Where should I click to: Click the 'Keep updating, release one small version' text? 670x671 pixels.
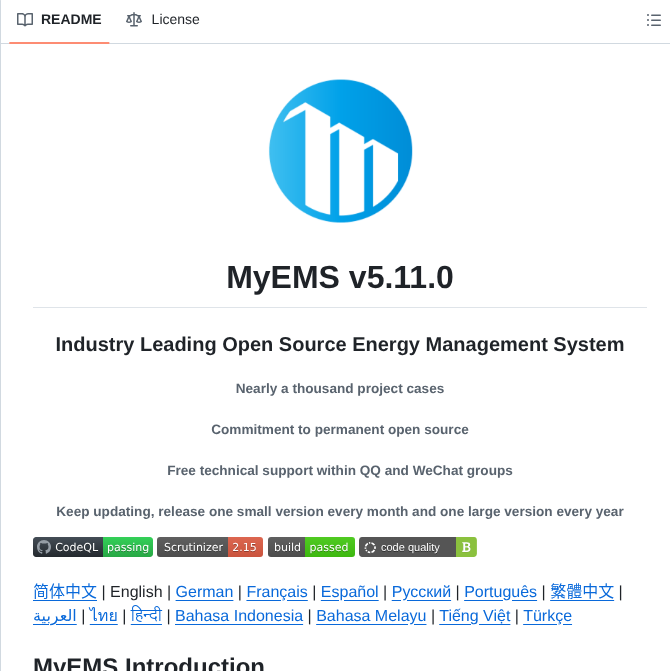coord(340,511)
